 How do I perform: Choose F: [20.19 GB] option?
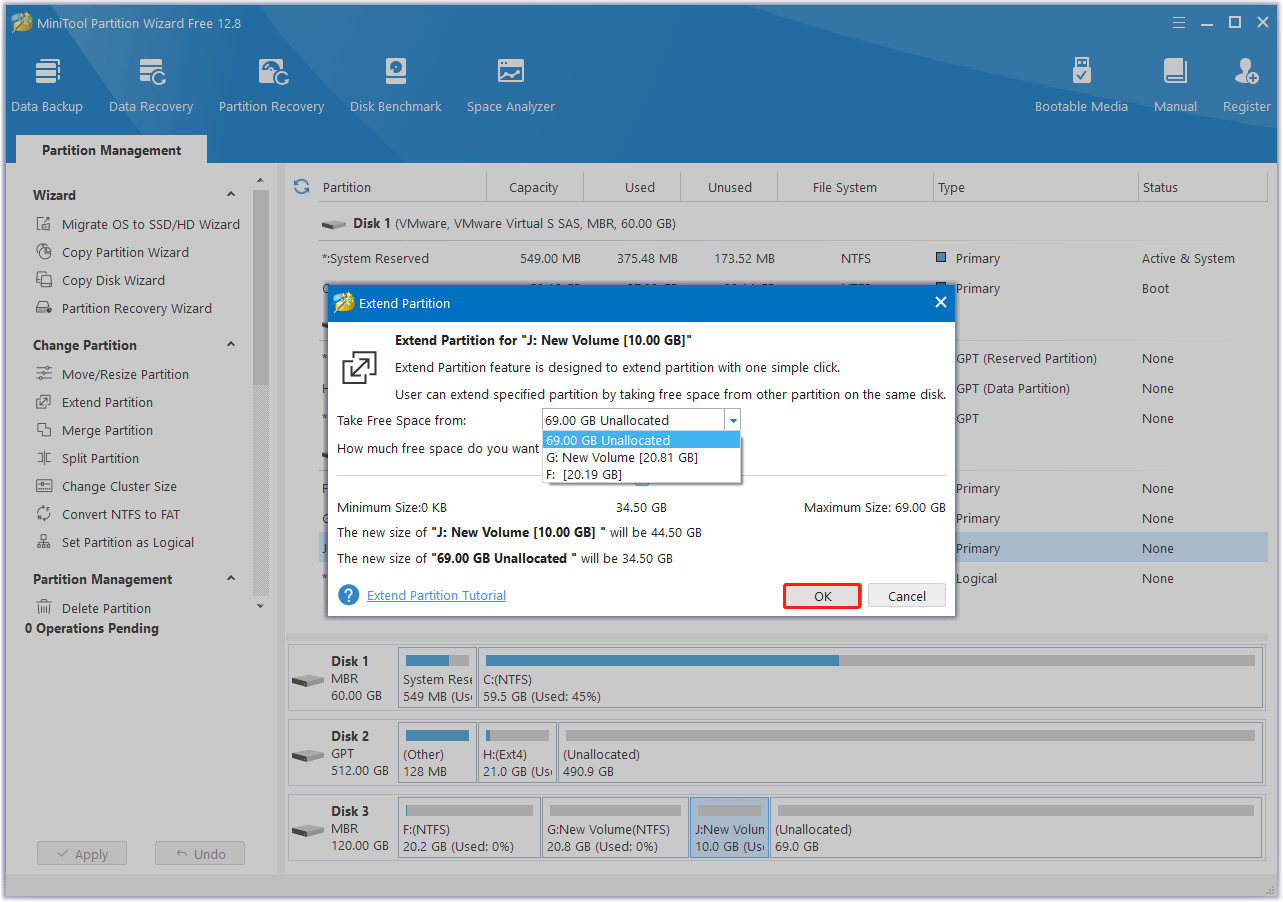point(641,474)
